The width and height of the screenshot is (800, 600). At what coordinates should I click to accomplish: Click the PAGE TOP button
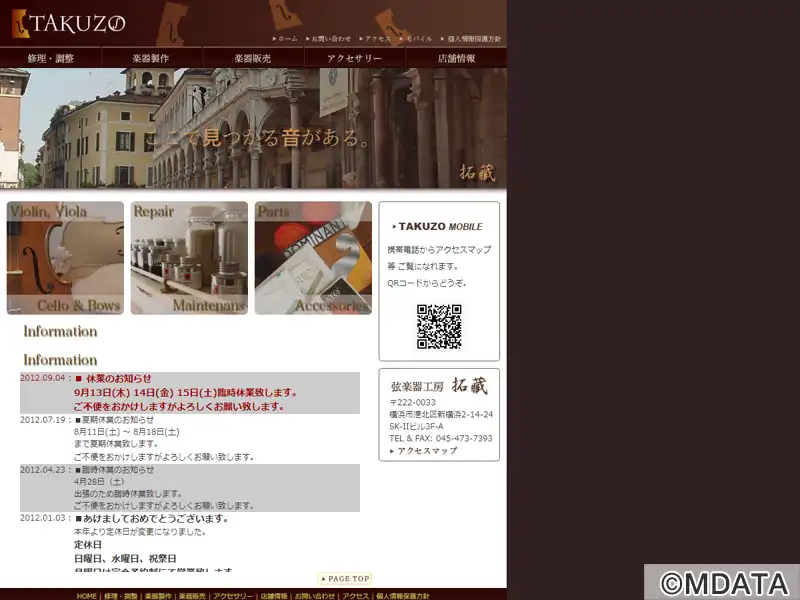click(345, 579)
